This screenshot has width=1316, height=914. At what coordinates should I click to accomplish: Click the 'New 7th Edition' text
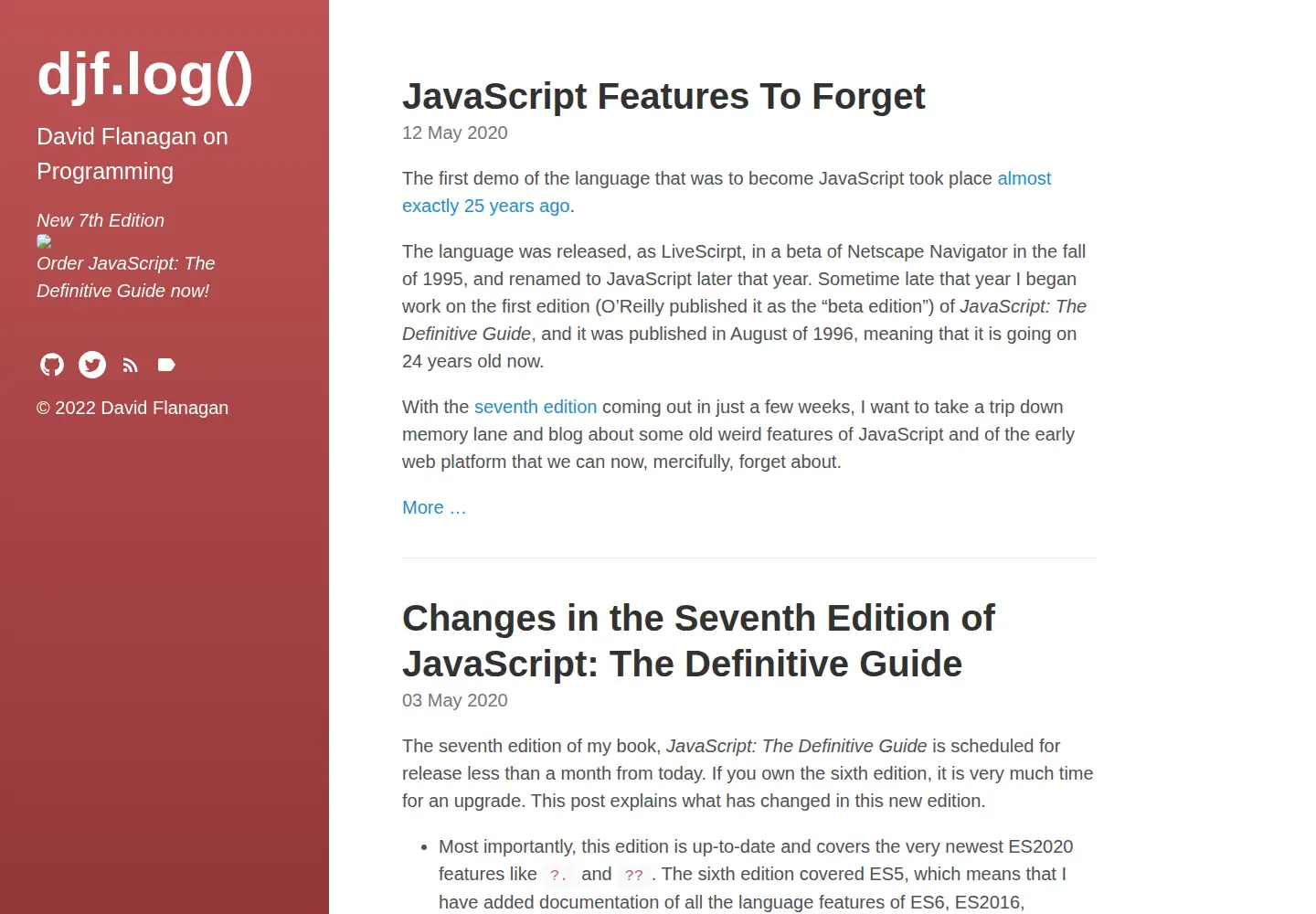[101, 220]
